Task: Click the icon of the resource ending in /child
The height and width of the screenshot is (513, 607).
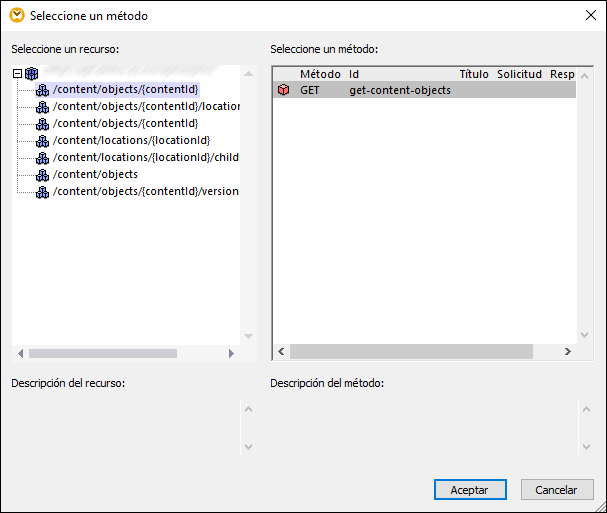Action: (x=42, y=158)
